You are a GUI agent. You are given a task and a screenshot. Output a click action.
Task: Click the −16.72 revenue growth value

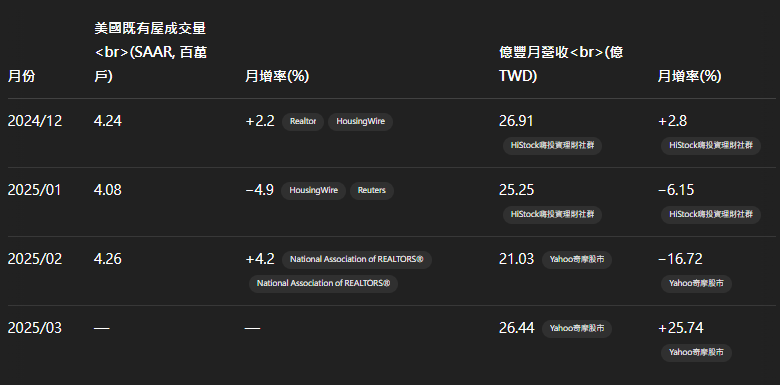point(680,260)
